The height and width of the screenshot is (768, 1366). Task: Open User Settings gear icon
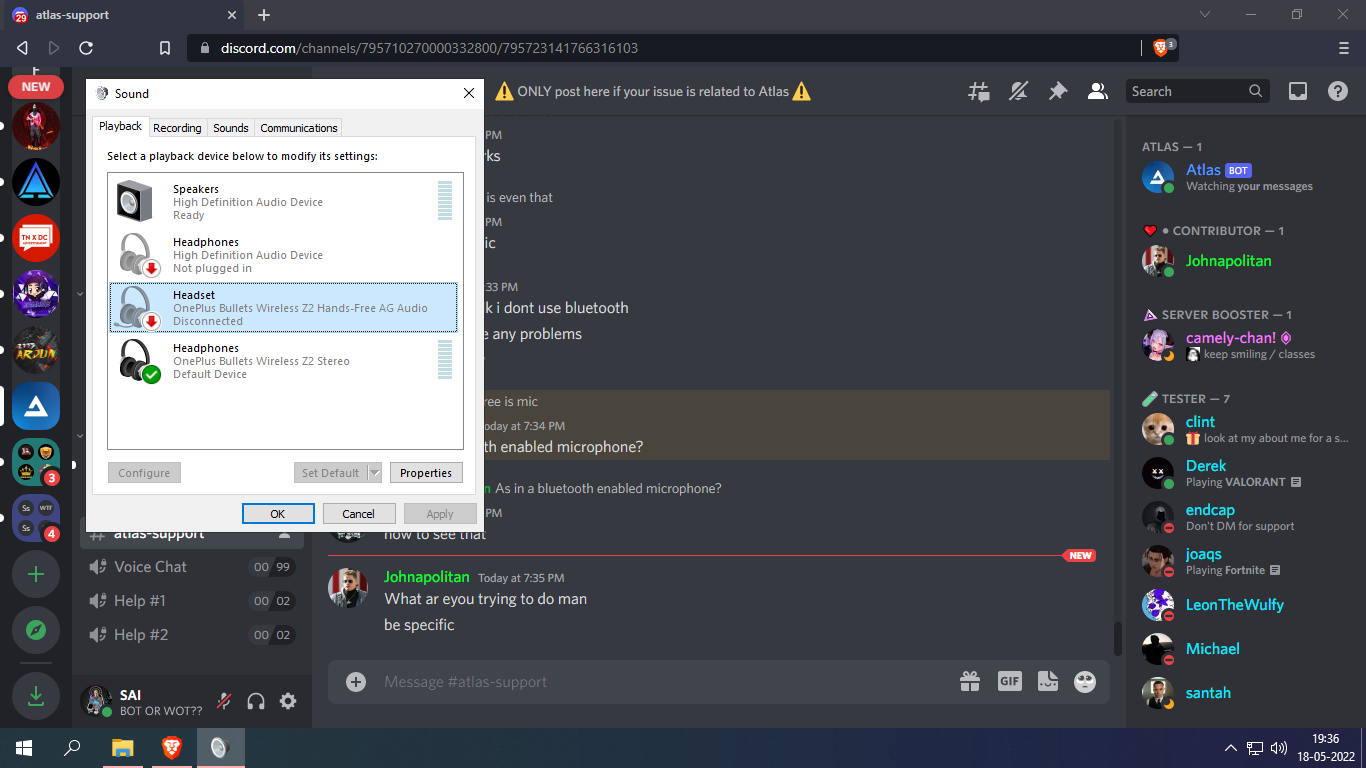click(288, 701)
